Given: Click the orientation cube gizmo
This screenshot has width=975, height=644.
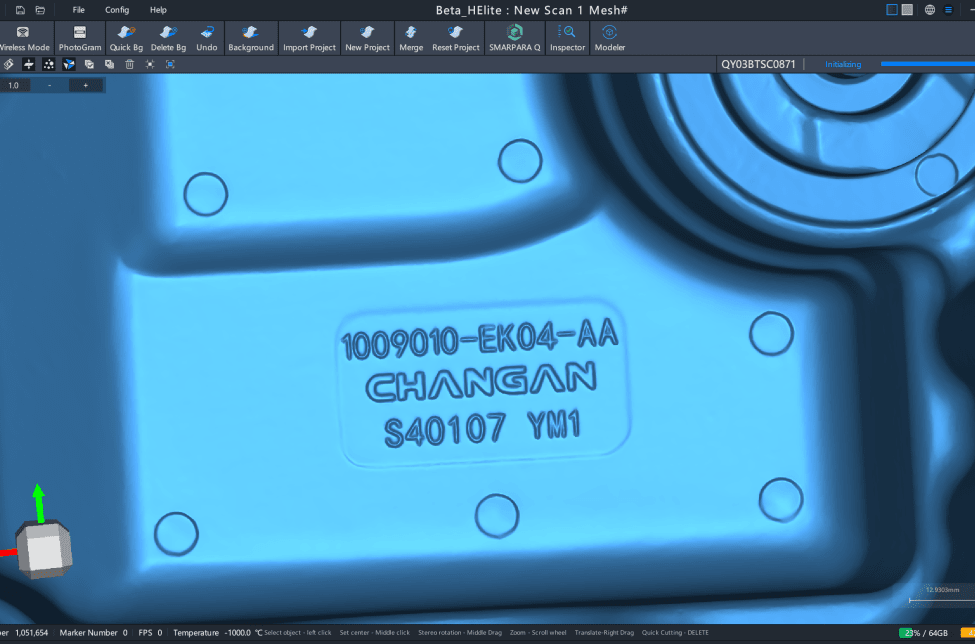Looking at the screenshot, I should pyautogui.click(x=44, y=549).
